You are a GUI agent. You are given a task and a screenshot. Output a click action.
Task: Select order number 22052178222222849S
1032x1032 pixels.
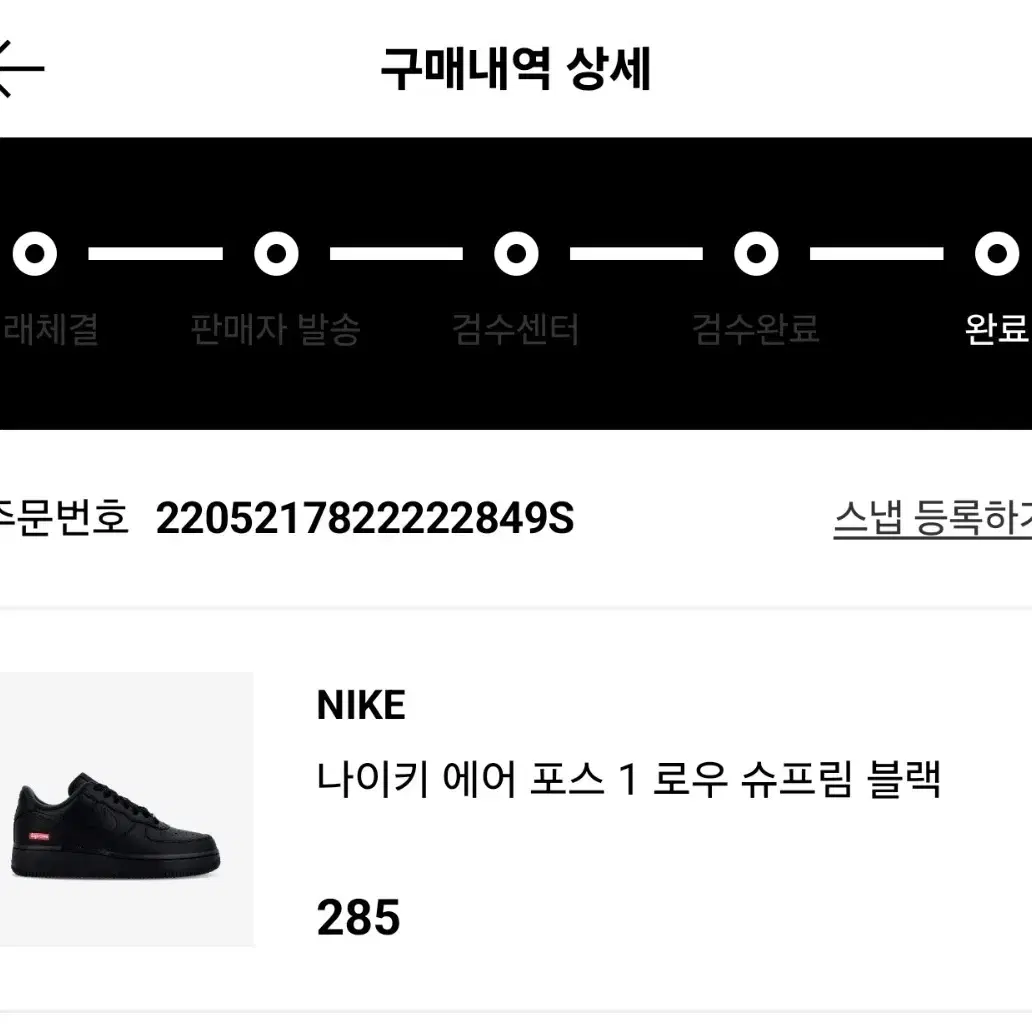365,519
